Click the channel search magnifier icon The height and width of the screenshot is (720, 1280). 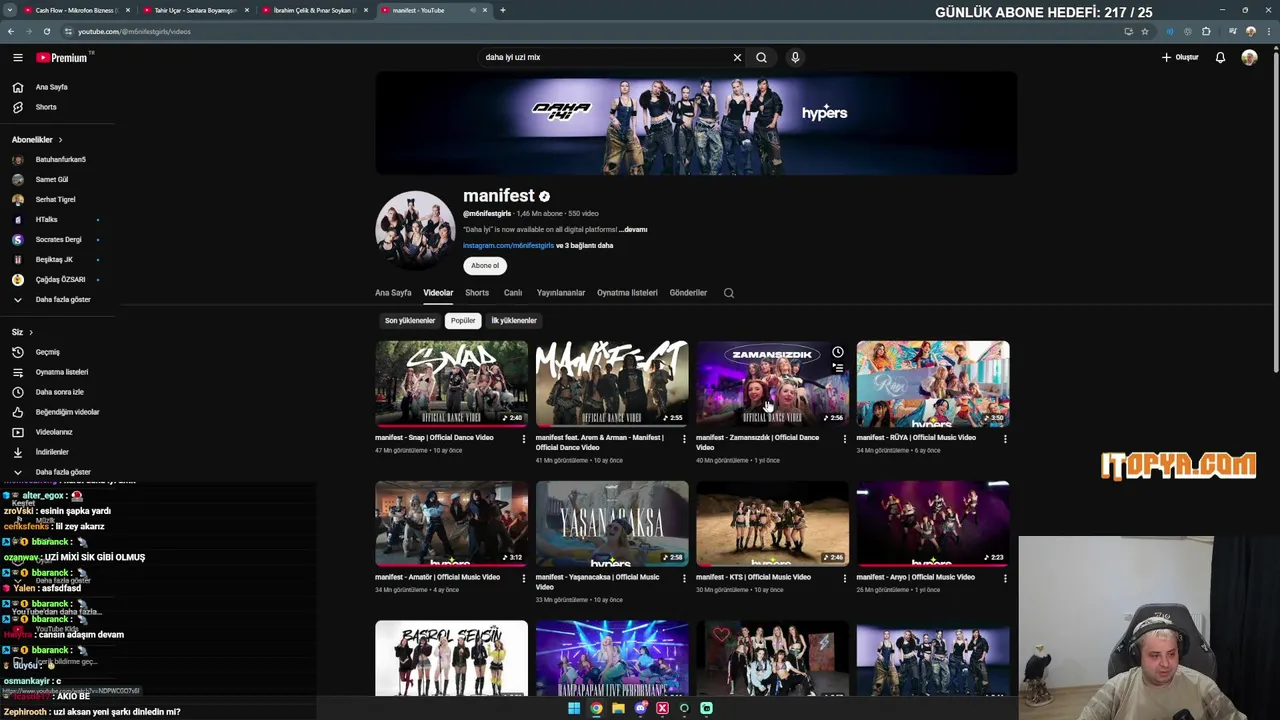click(x=729, y=293)
